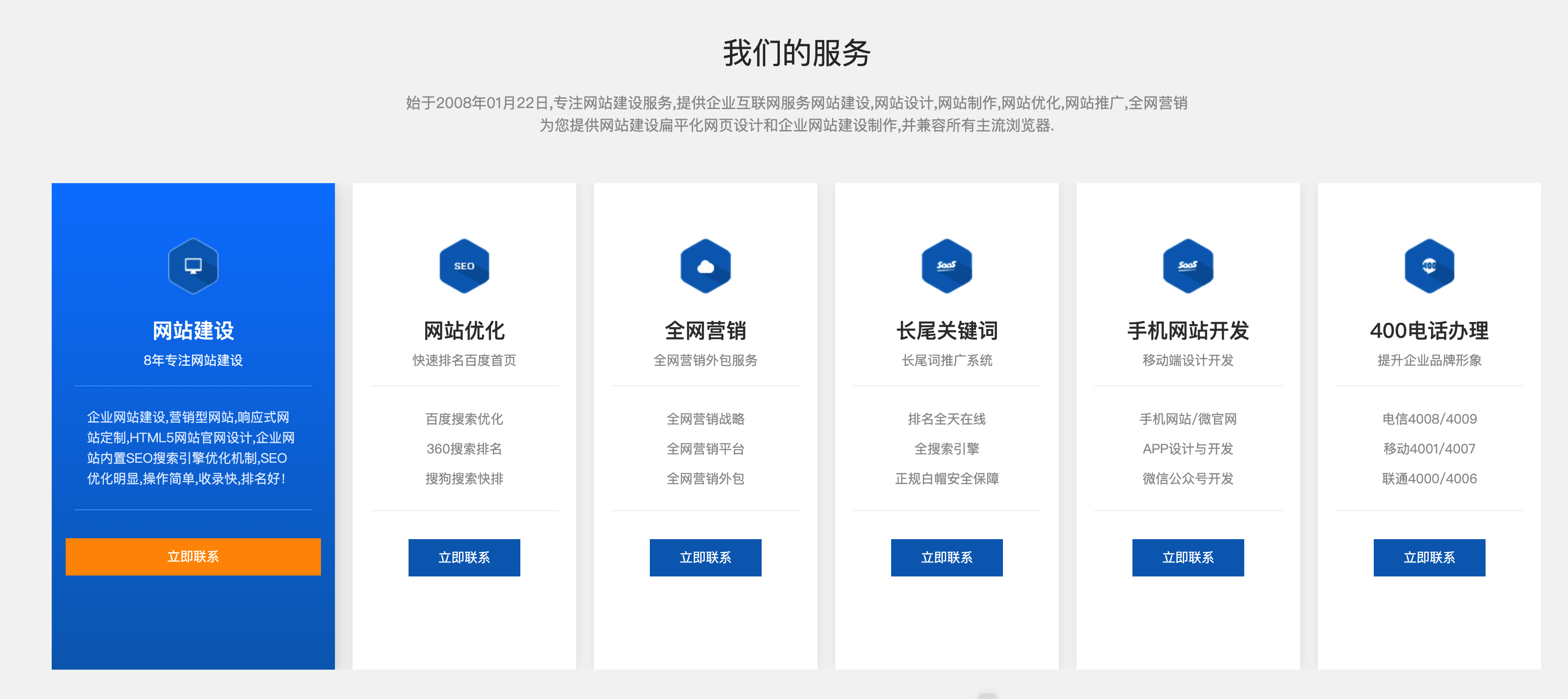1568x699 pixels.
Task: Click 立即联系 button in the 手机网站开发 card
Action: coord(1187,558)
